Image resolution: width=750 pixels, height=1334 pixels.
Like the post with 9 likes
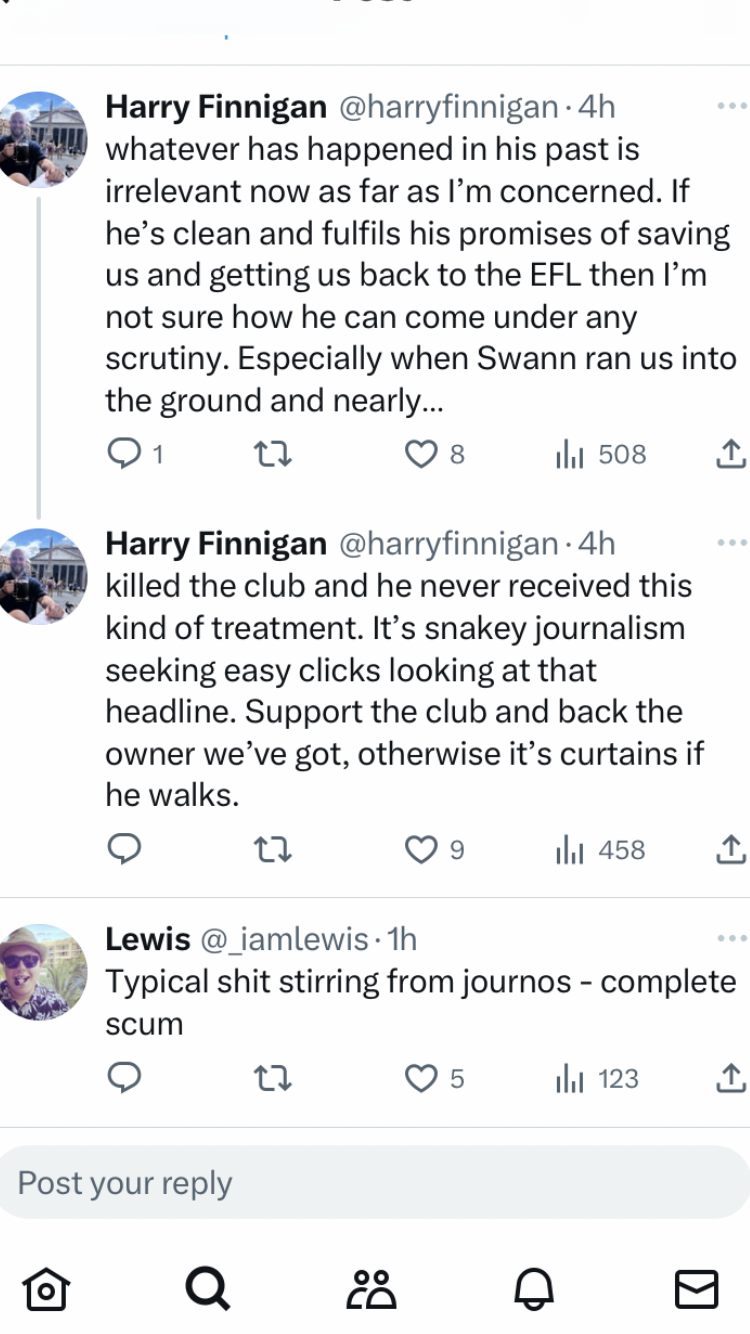coord(419,850)
